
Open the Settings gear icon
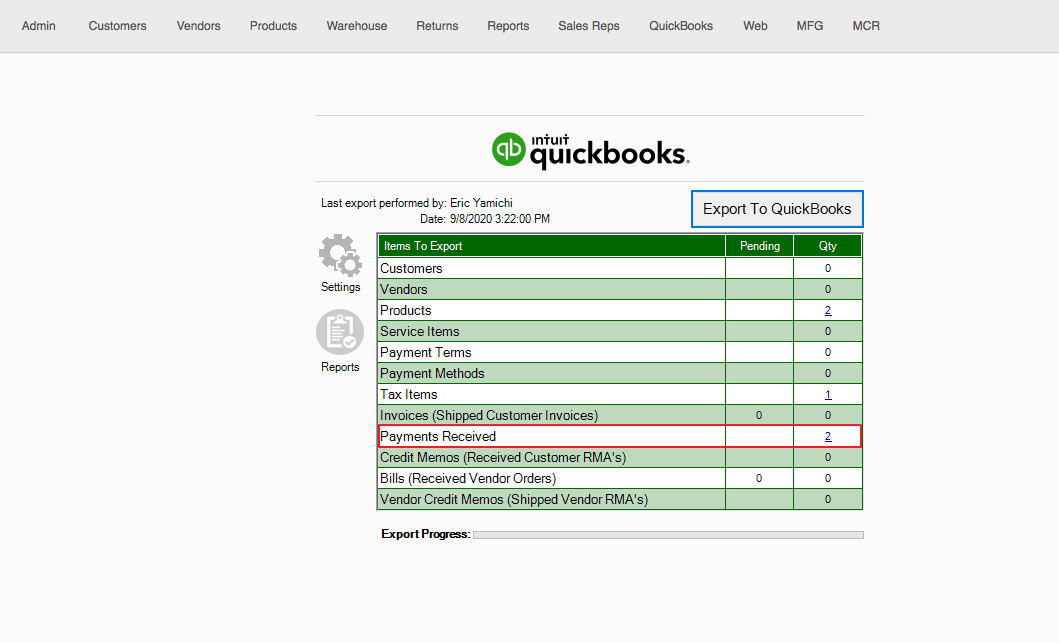click(x=340, y=256)
